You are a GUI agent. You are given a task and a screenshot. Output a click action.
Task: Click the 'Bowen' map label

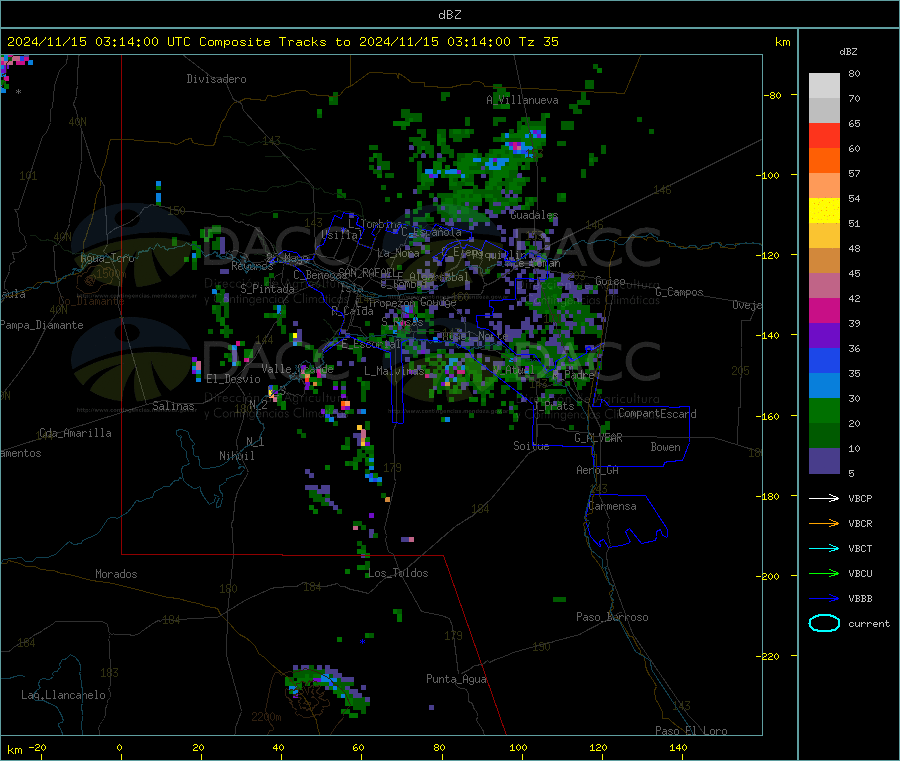(x=665, y=447)
